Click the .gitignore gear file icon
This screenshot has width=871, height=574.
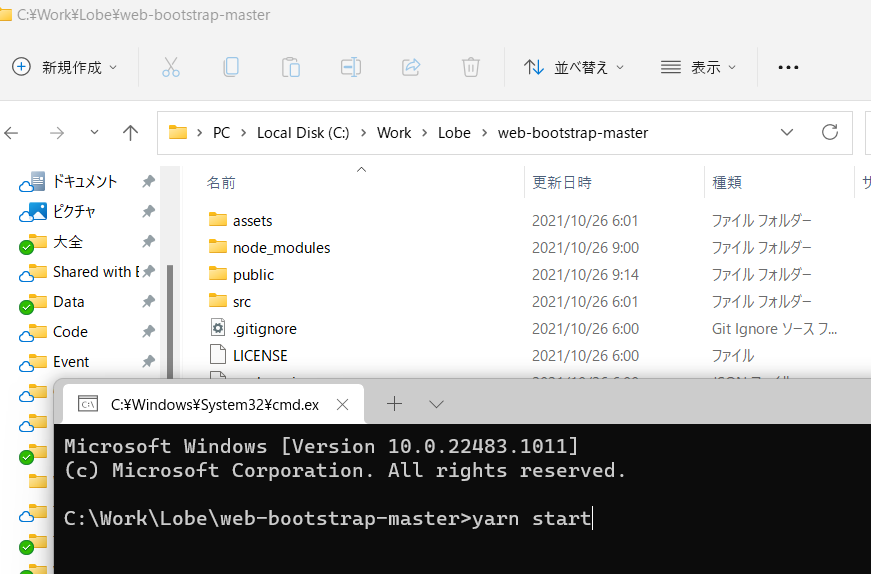tap(218, 327)
